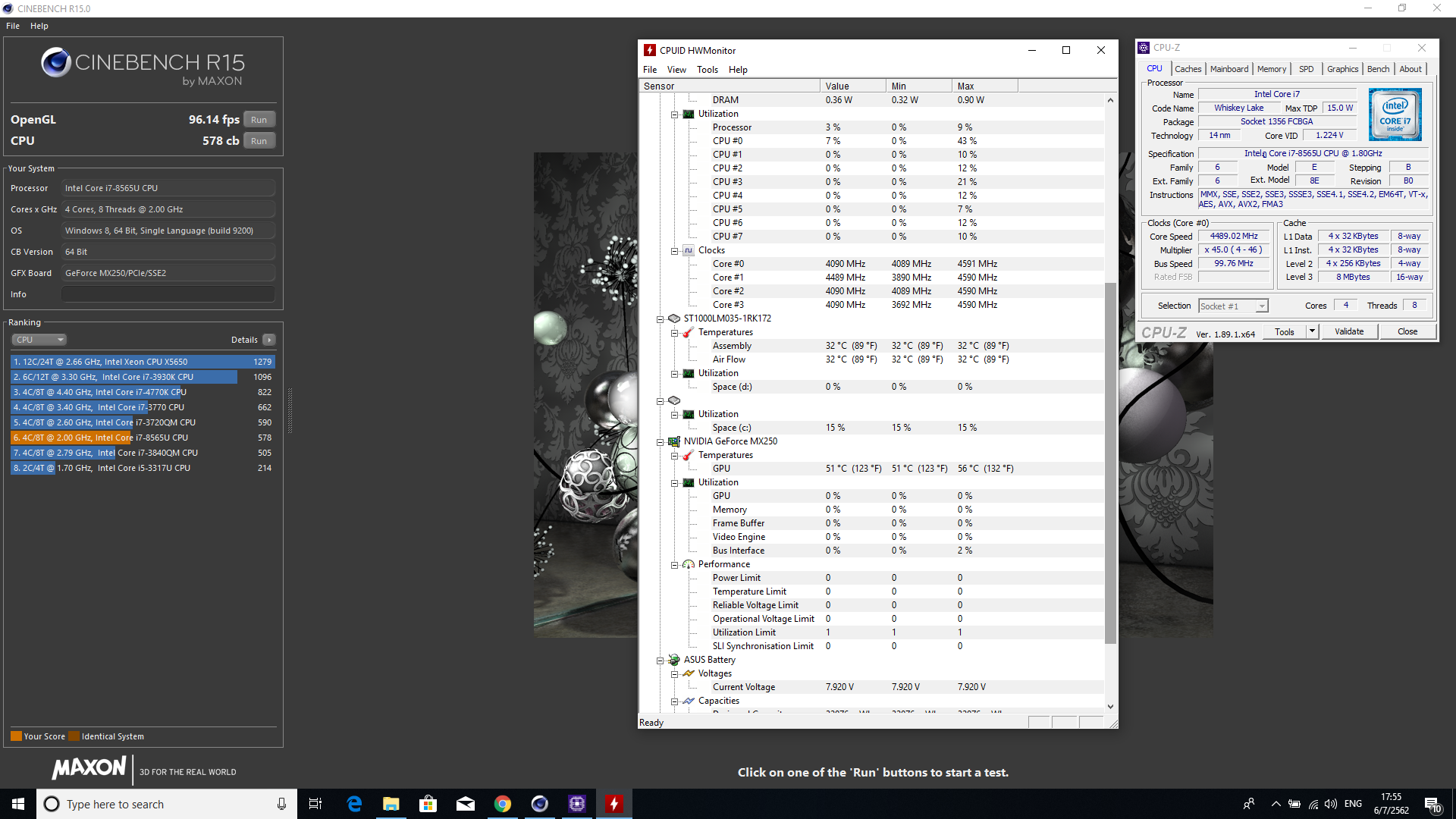Click the Windows search box

166,804
